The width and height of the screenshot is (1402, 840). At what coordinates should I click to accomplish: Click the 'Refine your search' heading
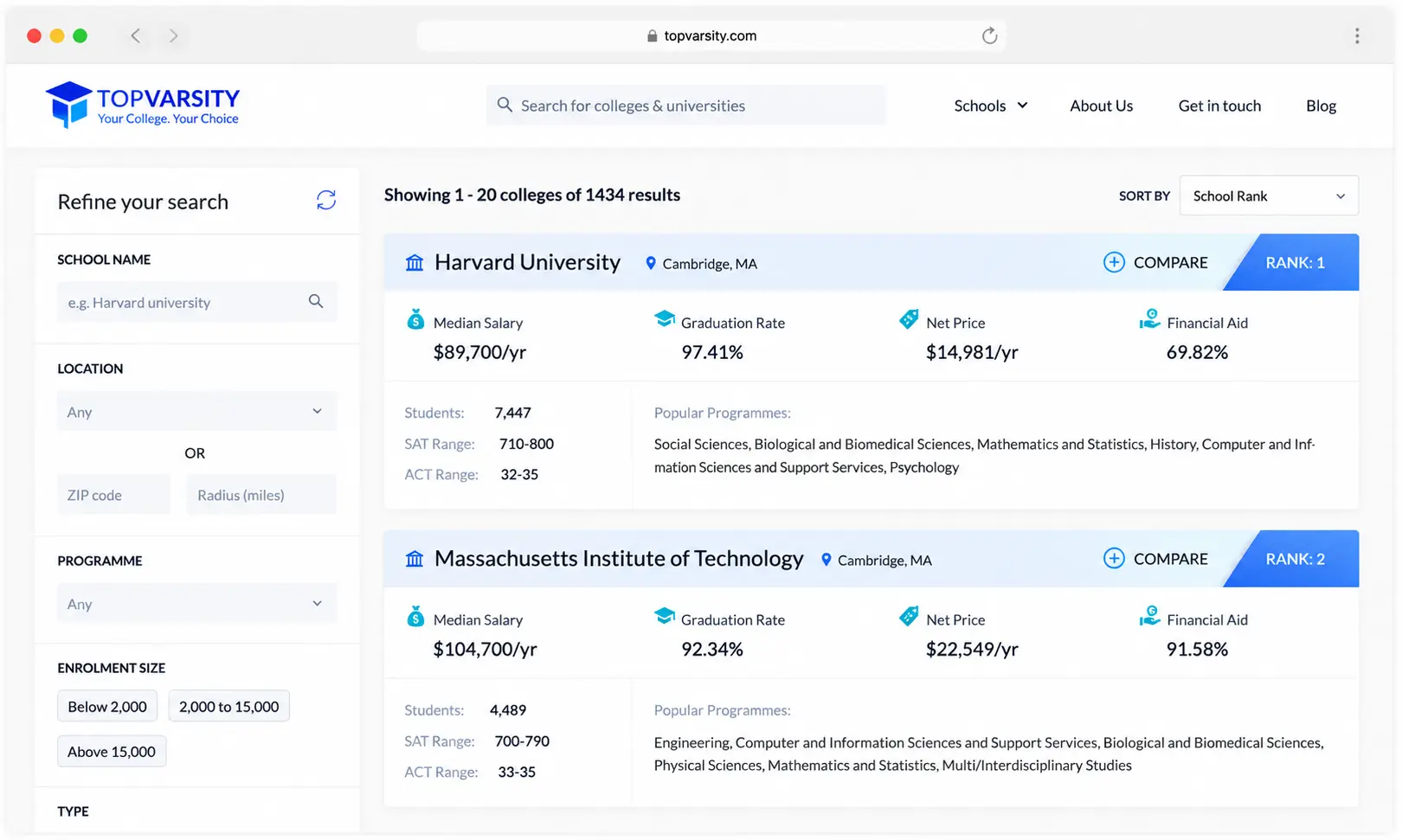click(143, 202)
